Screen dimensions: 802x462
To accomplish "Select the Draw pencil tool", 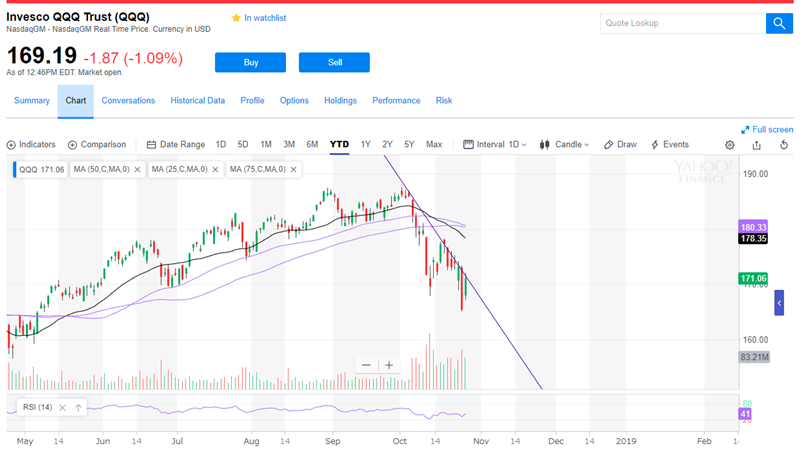I will tap(620, 145).
